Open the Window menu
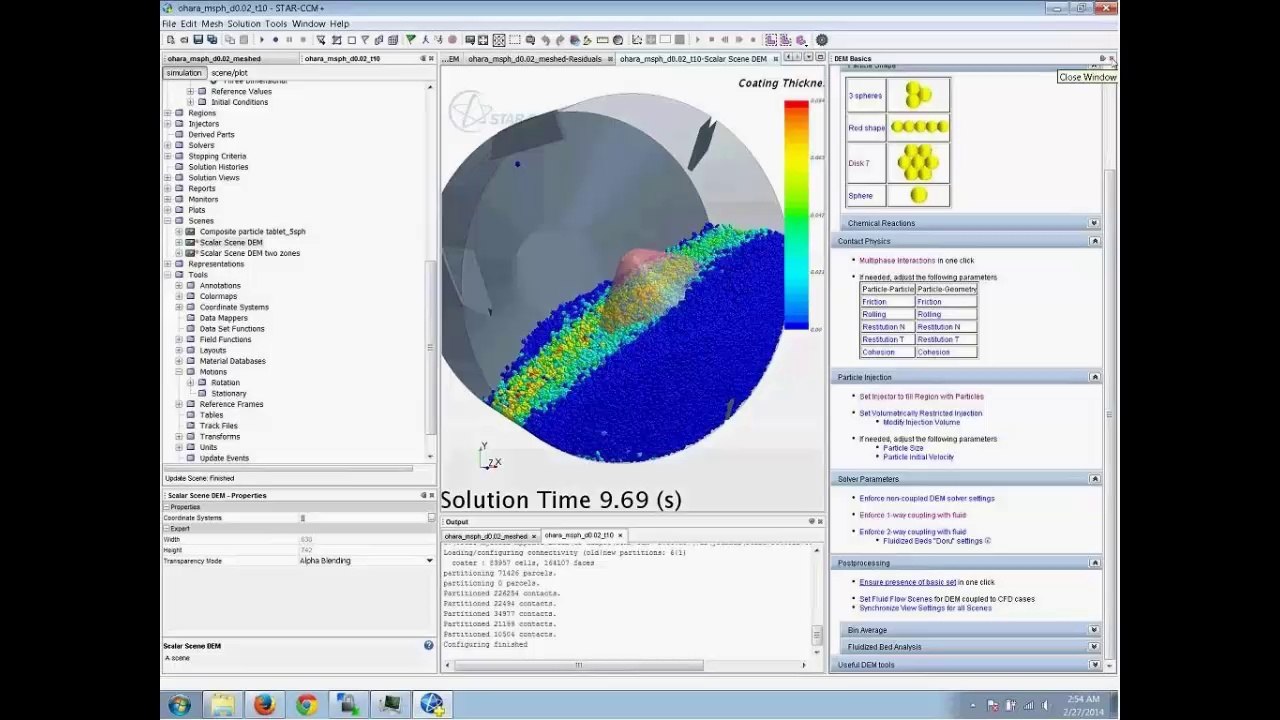Screen dimensions: 1280x720 click(309, 24)
